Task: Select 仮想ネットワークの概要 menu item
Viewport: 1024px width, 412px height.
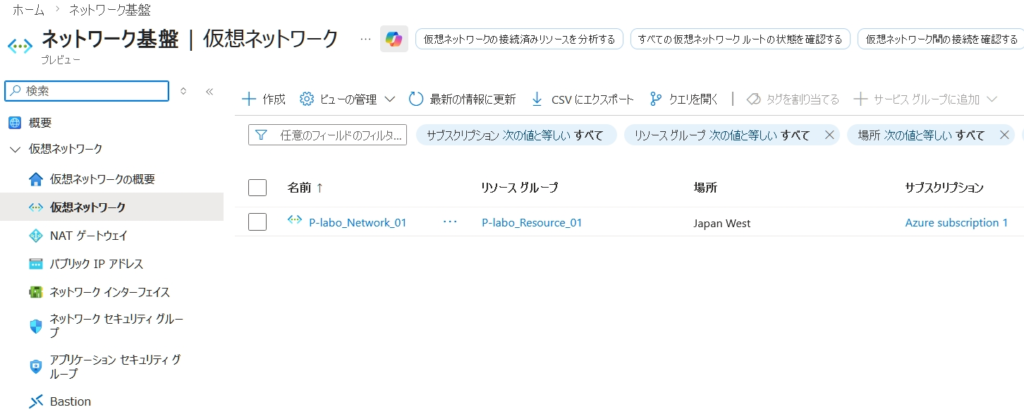Action: click(101, 179)
